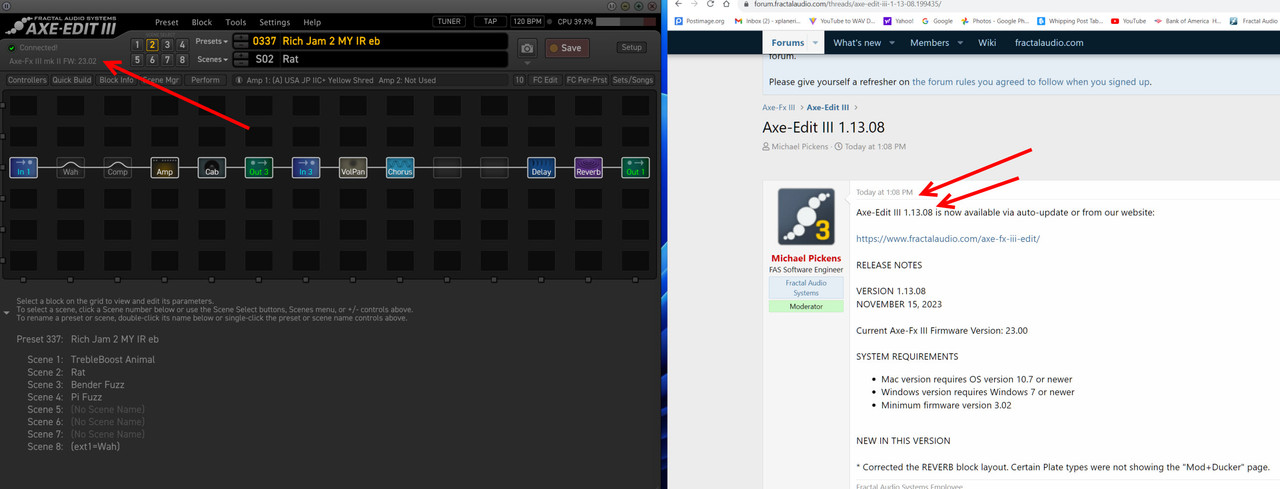
Task: Open the Forums dropdown arrow
Action: tap(816, 43)
